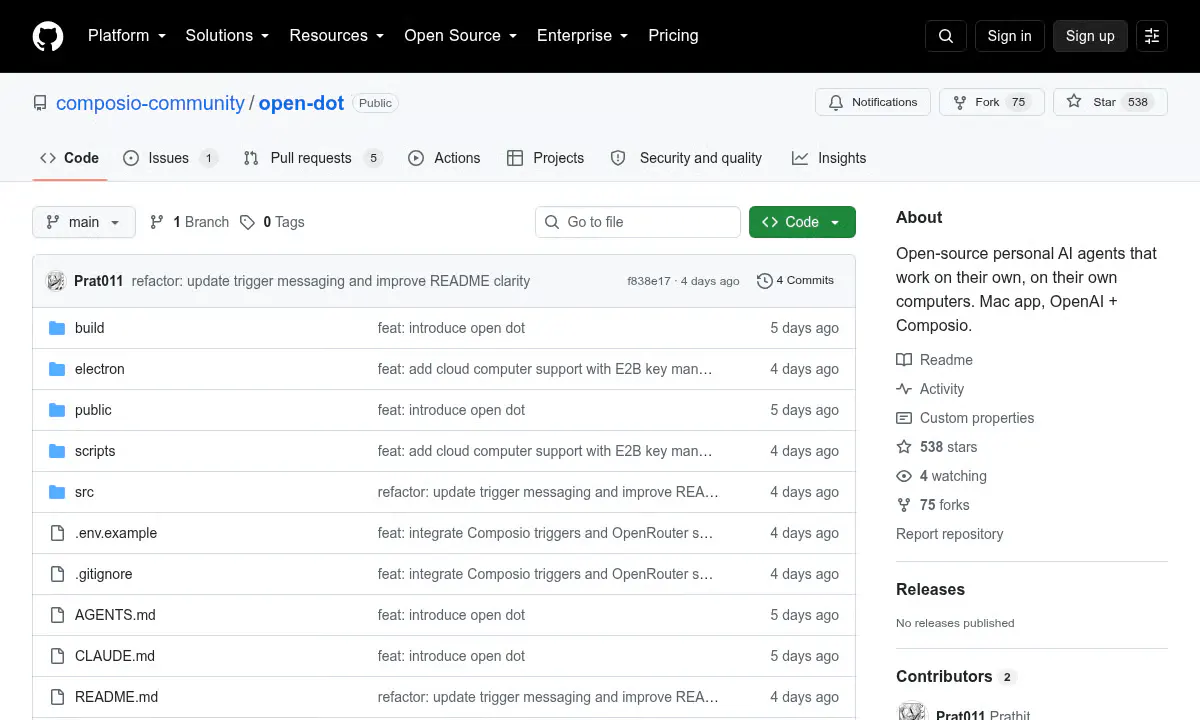Open the search magnifier button
The width and height of the screenshot is (1200, 720).
pyautogui.click(x=946, y=36)
